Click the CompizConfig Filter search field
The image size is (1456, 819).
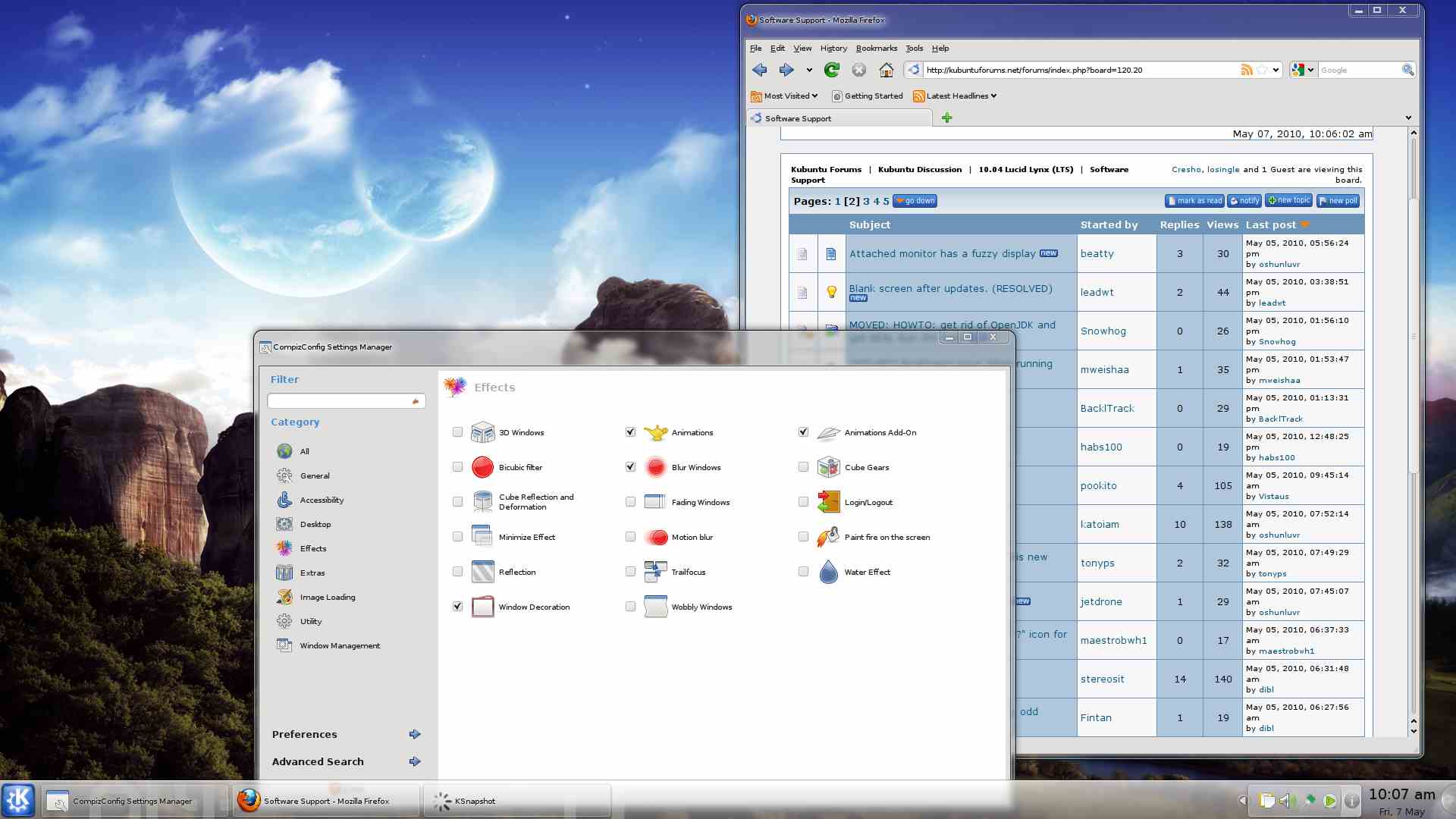[339, 400]
